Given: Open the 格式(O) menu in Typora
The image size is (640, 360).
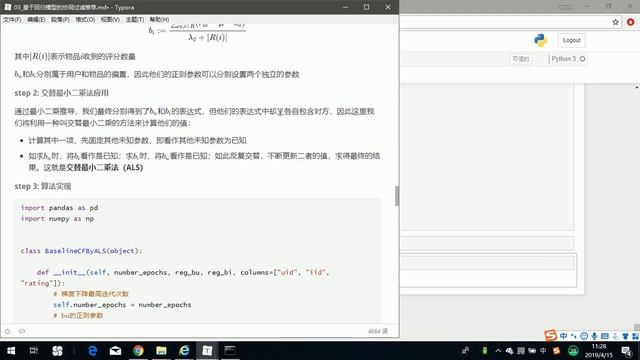Looking at the screenshot, I should tap(85, 20).
